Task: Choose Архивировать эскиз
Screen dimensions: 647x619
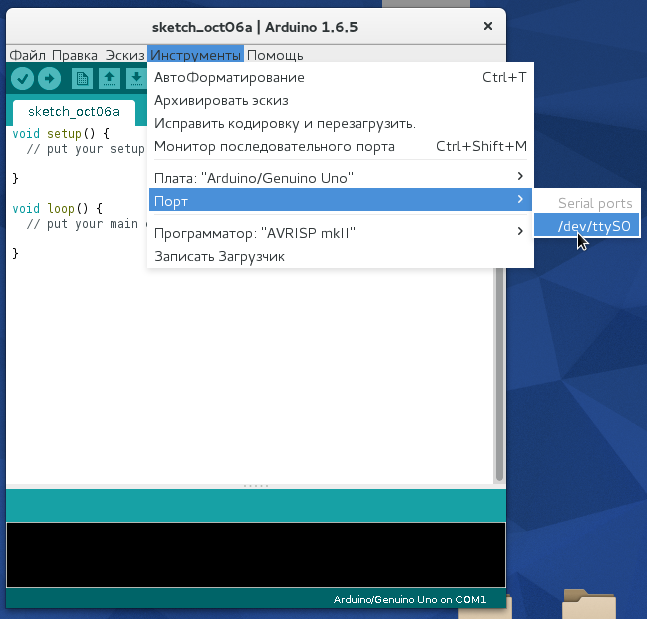Action: point(340,101)
